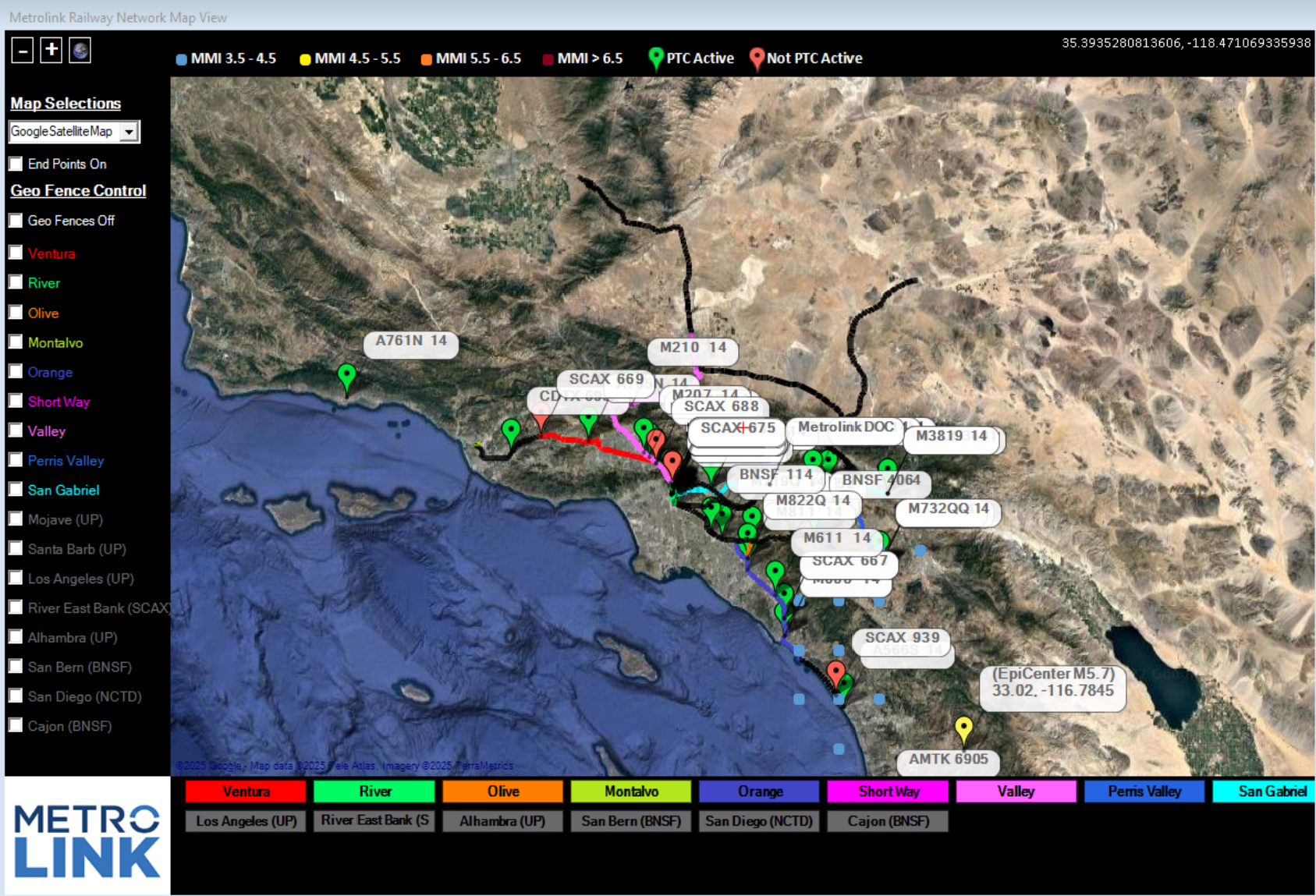
Task: Select the SCAX 675 train label
Action: click(737, 428)
